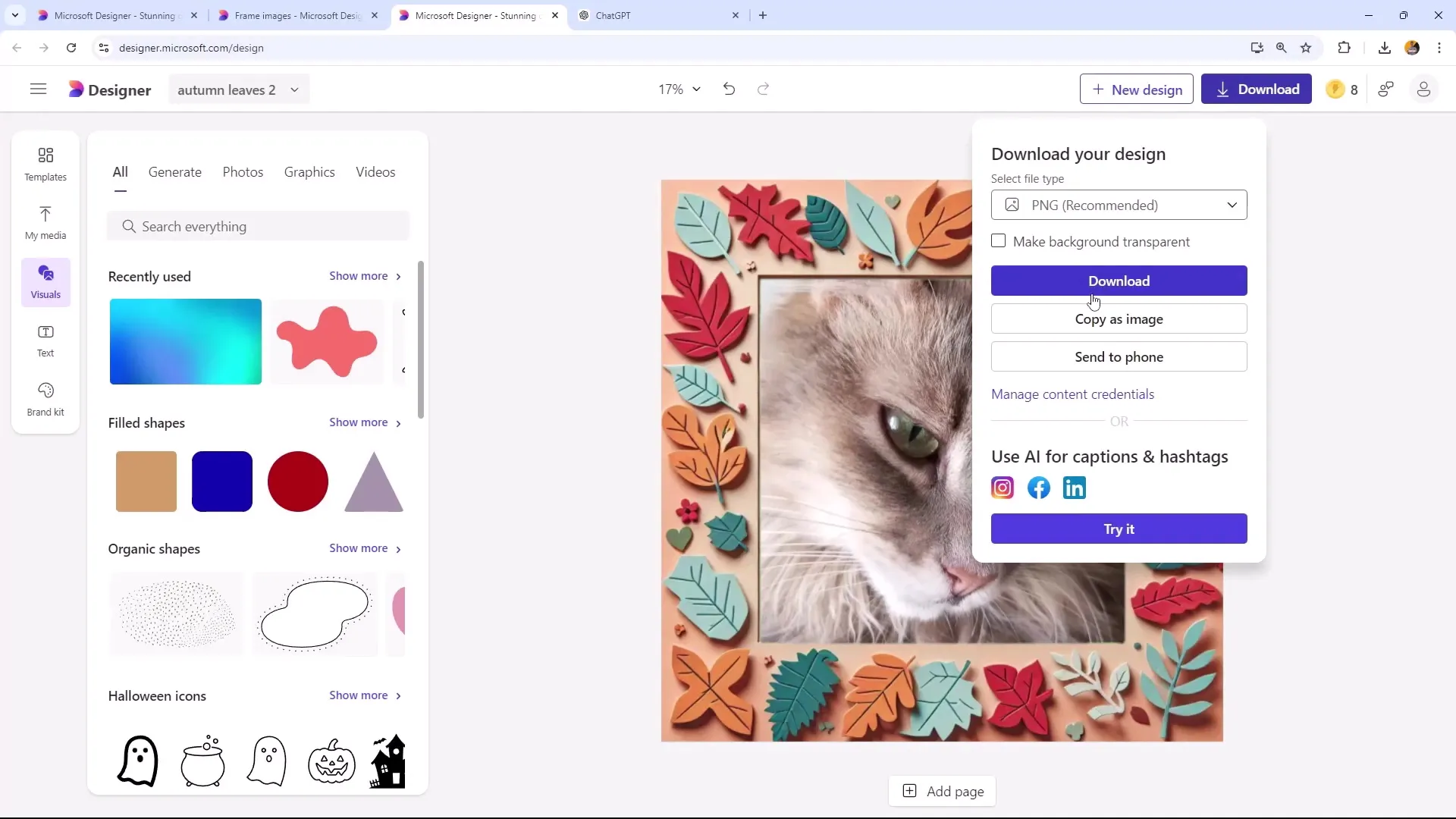Open the Text panel in sidebar
The width and height of the screenshot is (1456, 819).
coord(45,341)
